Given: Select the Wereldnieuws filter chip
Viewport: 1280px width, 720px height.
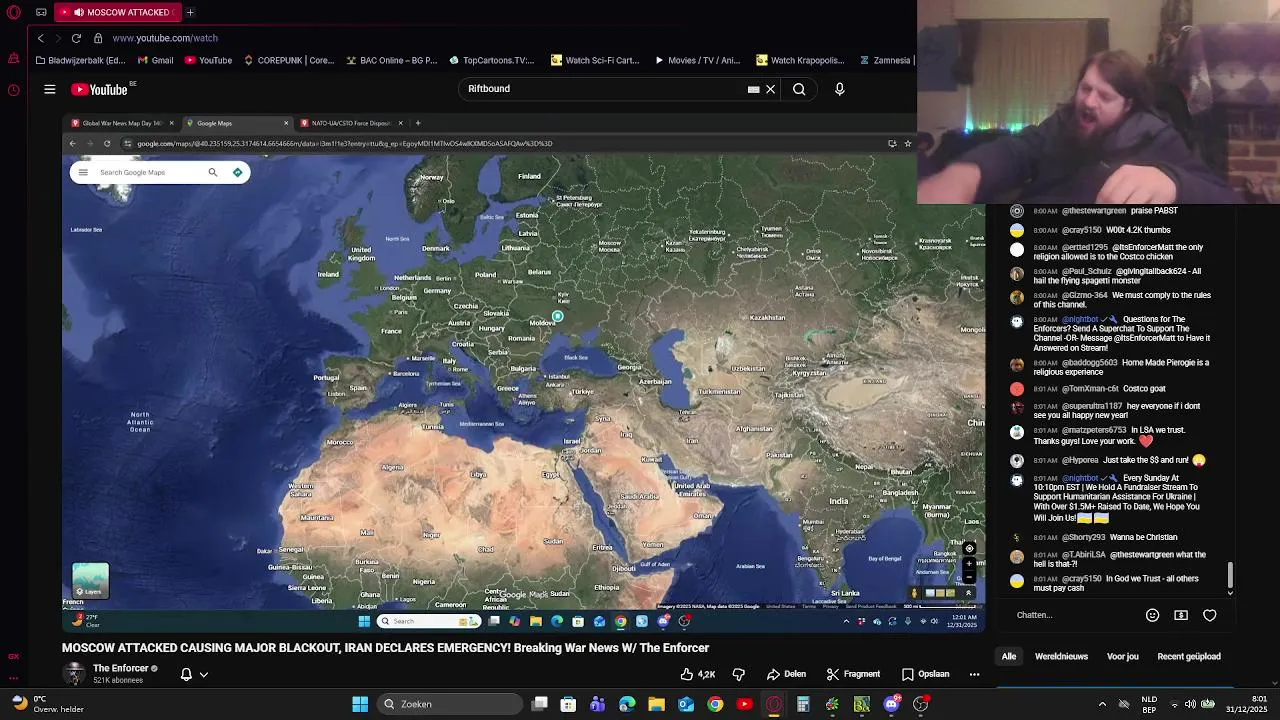Looking at the screenshot, I should point(1061,656).
